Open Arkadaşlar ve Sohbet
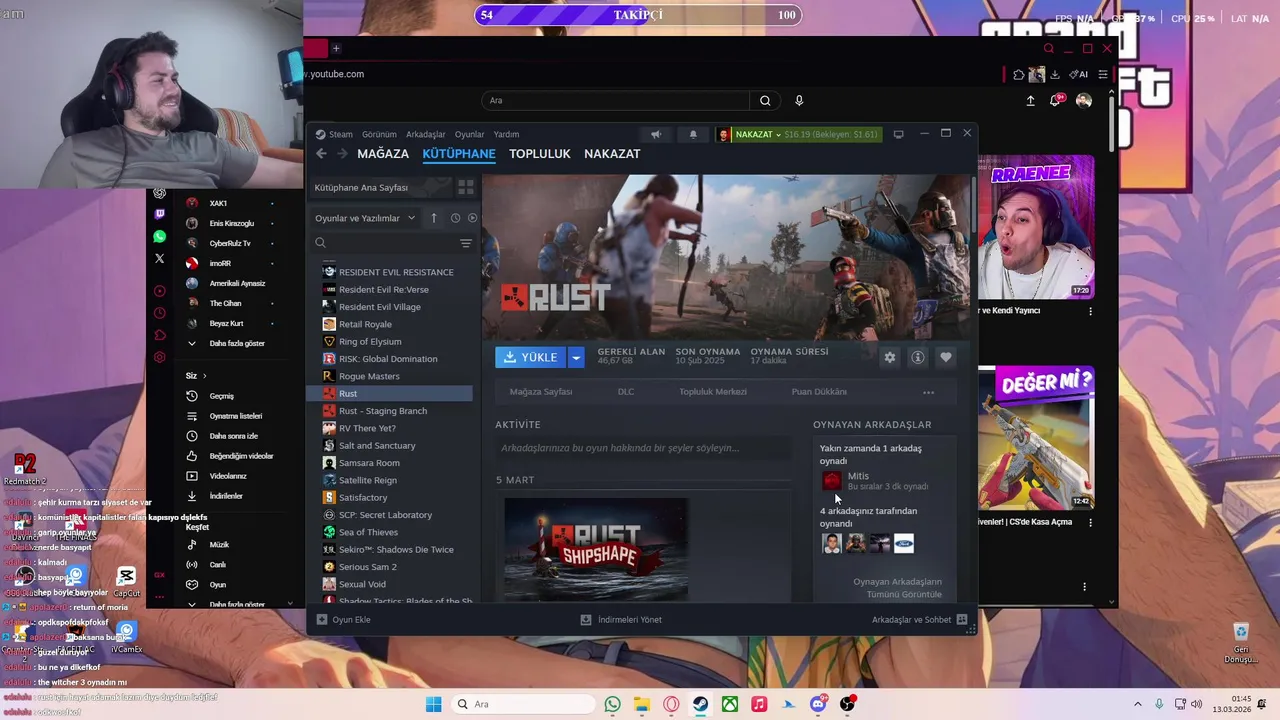 pyautogui.click(x=919, y=620)
